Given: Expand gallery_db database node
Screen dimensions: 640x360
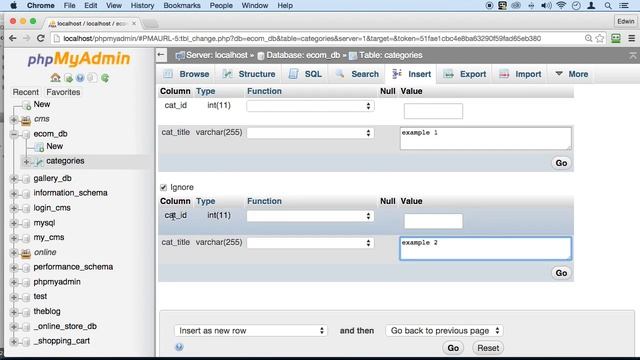Looking at the screenshot, I should pos(14,178).
